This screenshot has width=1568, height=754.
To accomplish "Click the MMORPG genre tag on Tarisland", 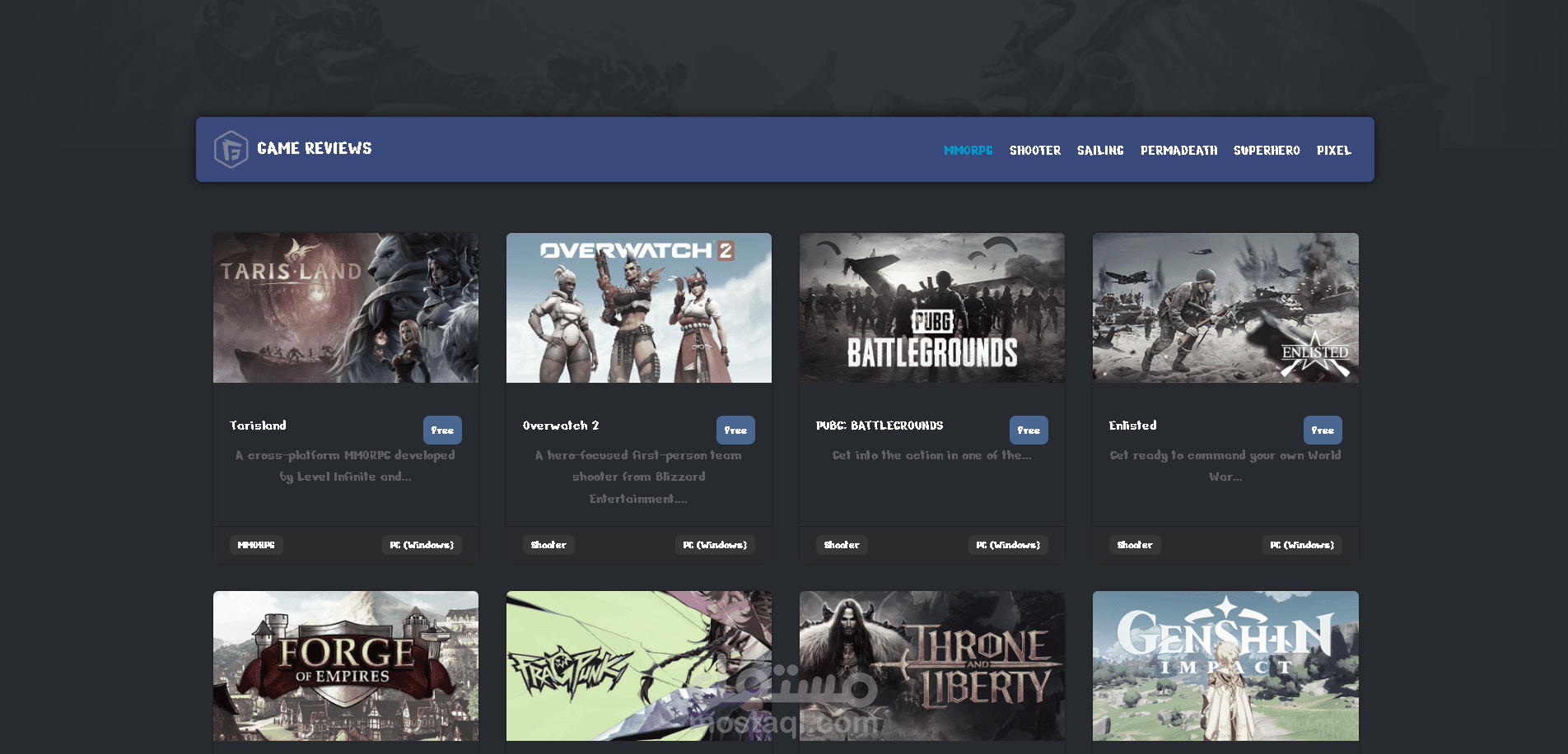I will coord(256,545).
